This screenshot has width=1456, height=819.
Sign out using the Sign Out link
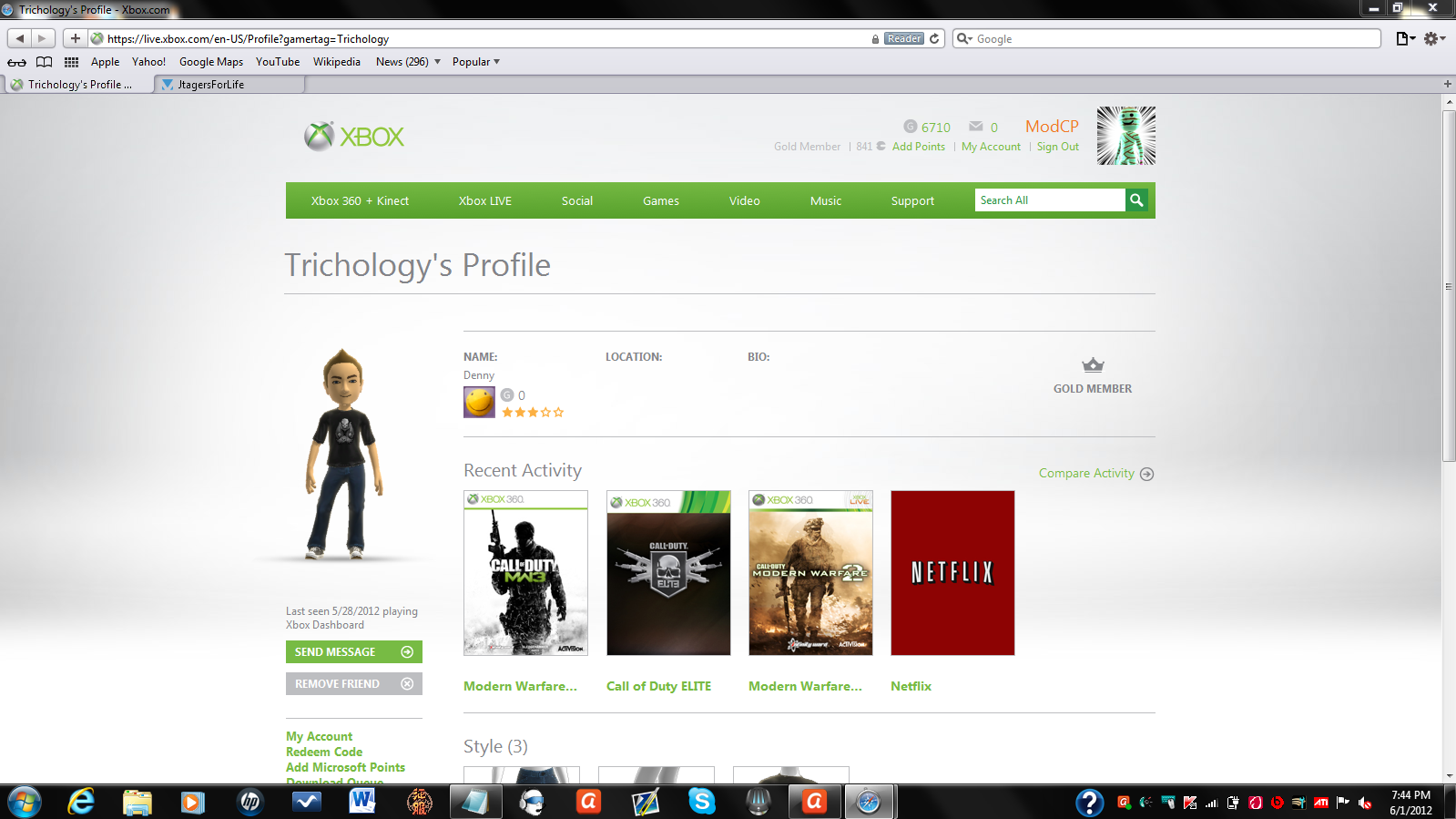[x=1058, y=147]
